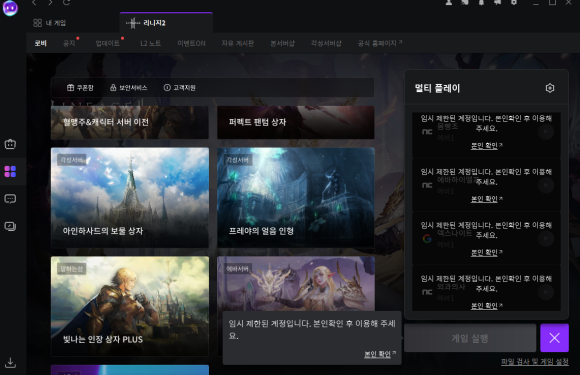The width and height of the screenshot is (580, 375).
Task: Open the 자유 게시판 menu tab
Action: (x=237, y=43)
